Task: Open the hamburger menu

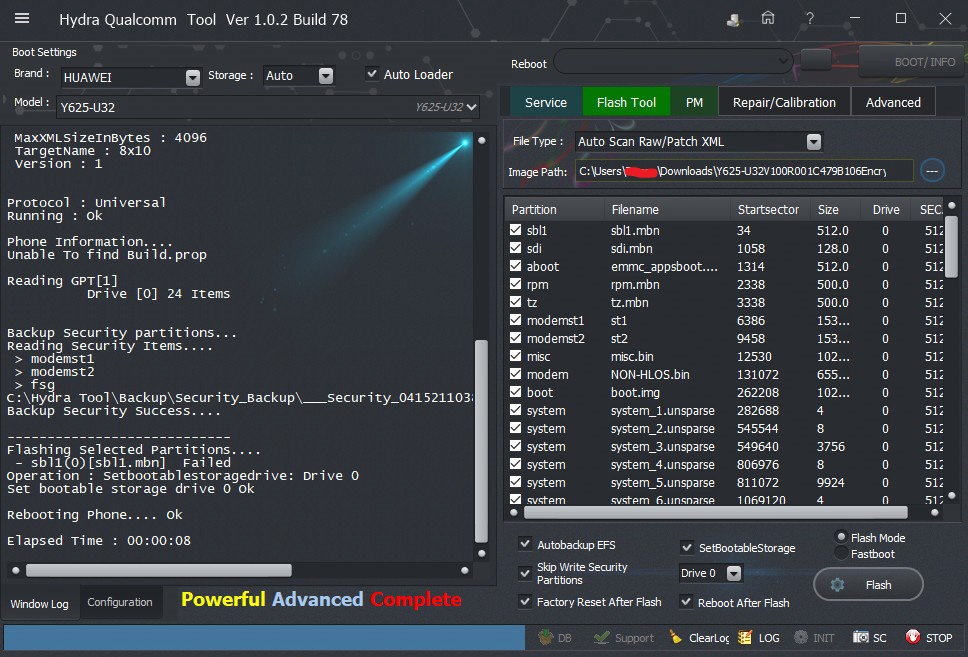Action: 22,19
